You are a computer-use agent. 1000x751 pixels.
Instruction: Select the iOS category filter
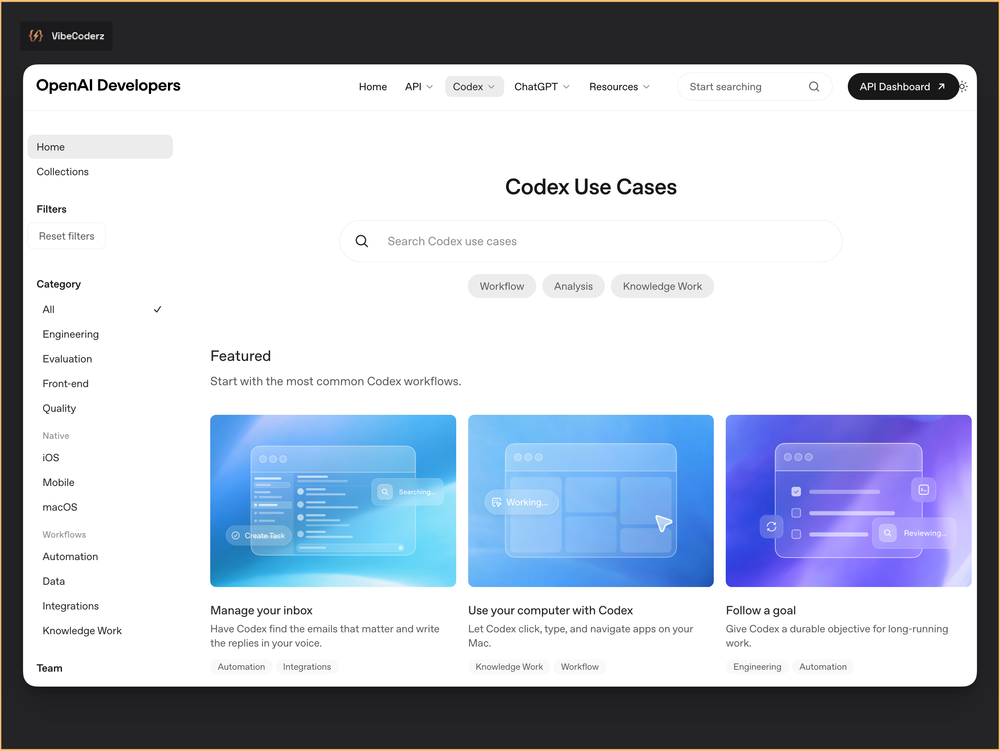51,458
